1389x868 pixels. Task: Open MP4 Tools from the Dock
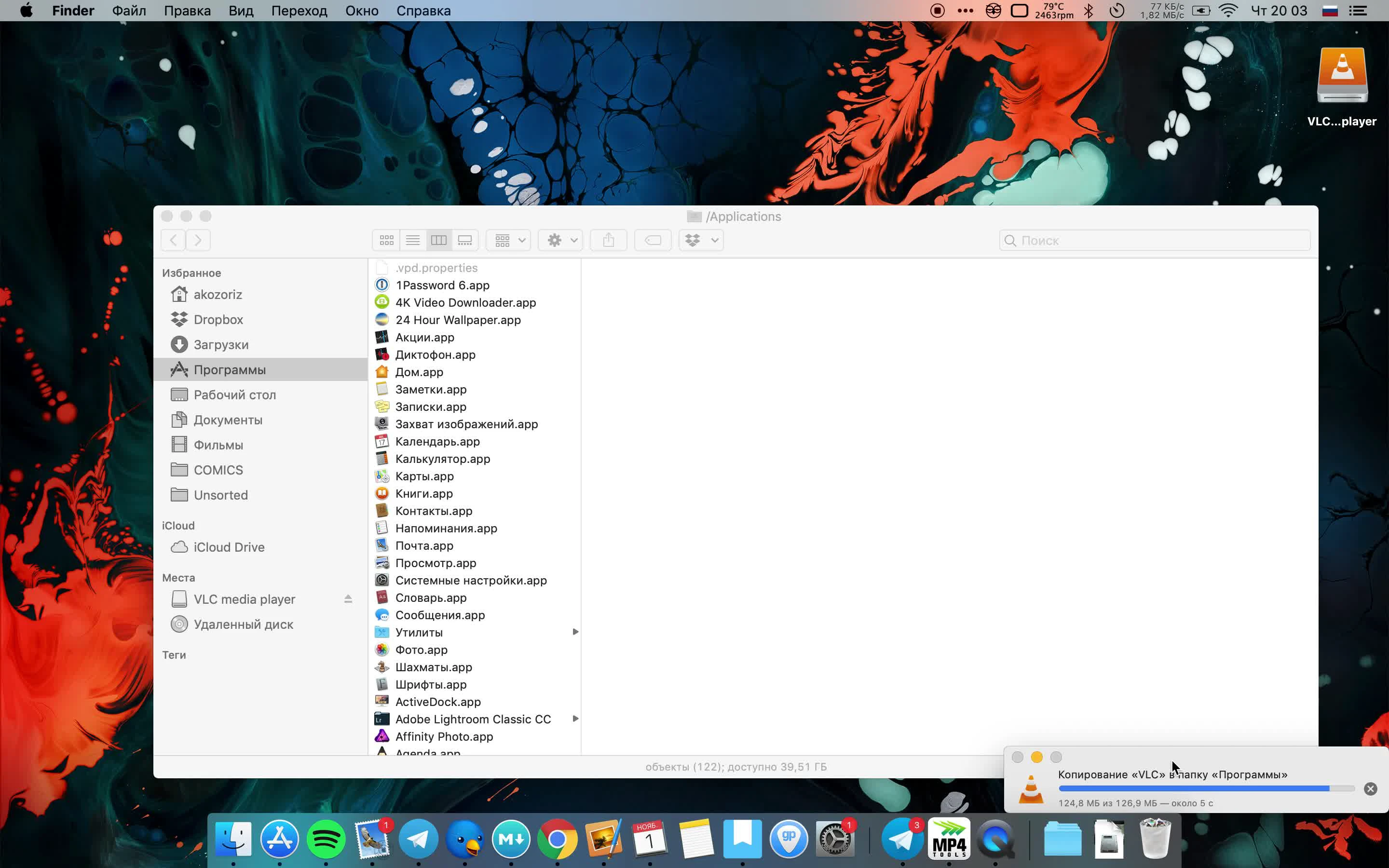tap(949, 839)
